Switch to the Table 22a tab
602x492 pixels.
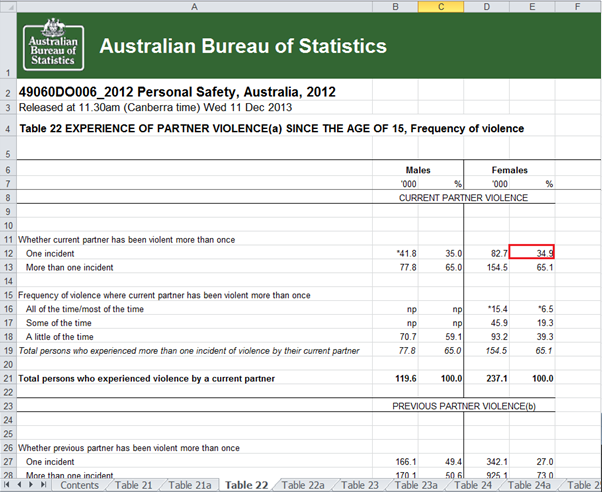303,485
